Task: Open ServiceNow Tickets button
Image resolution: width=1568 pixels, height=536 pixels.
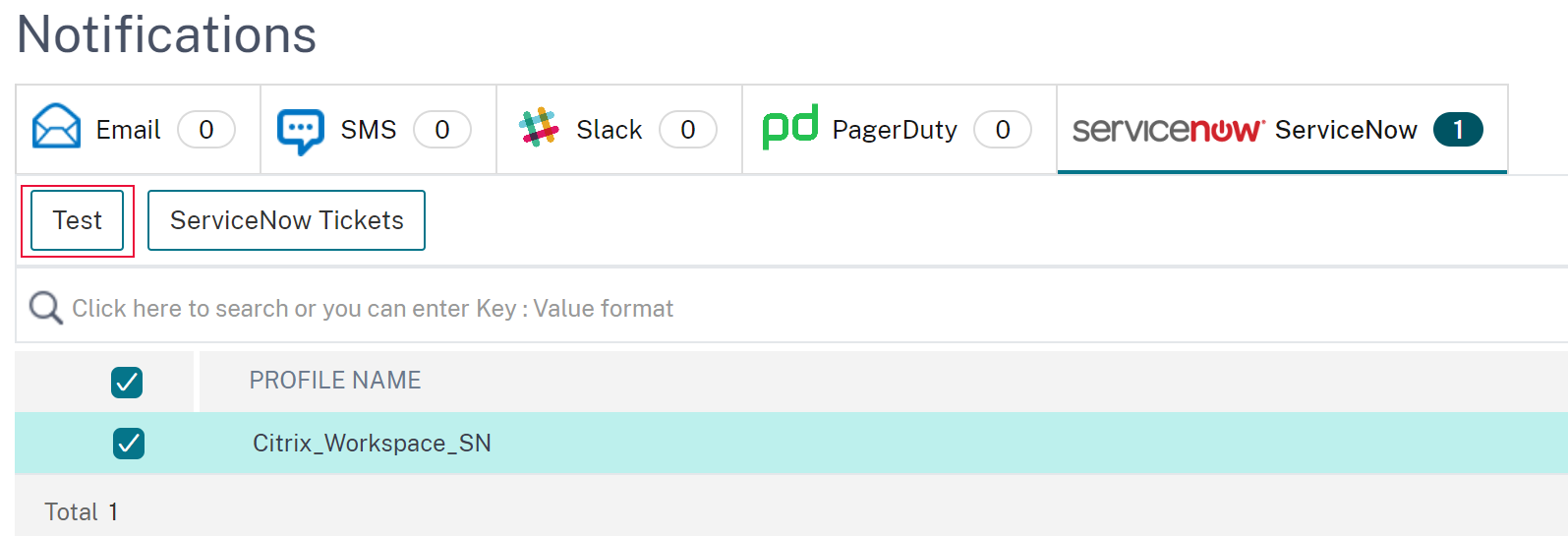Action: tap(286, 220)
